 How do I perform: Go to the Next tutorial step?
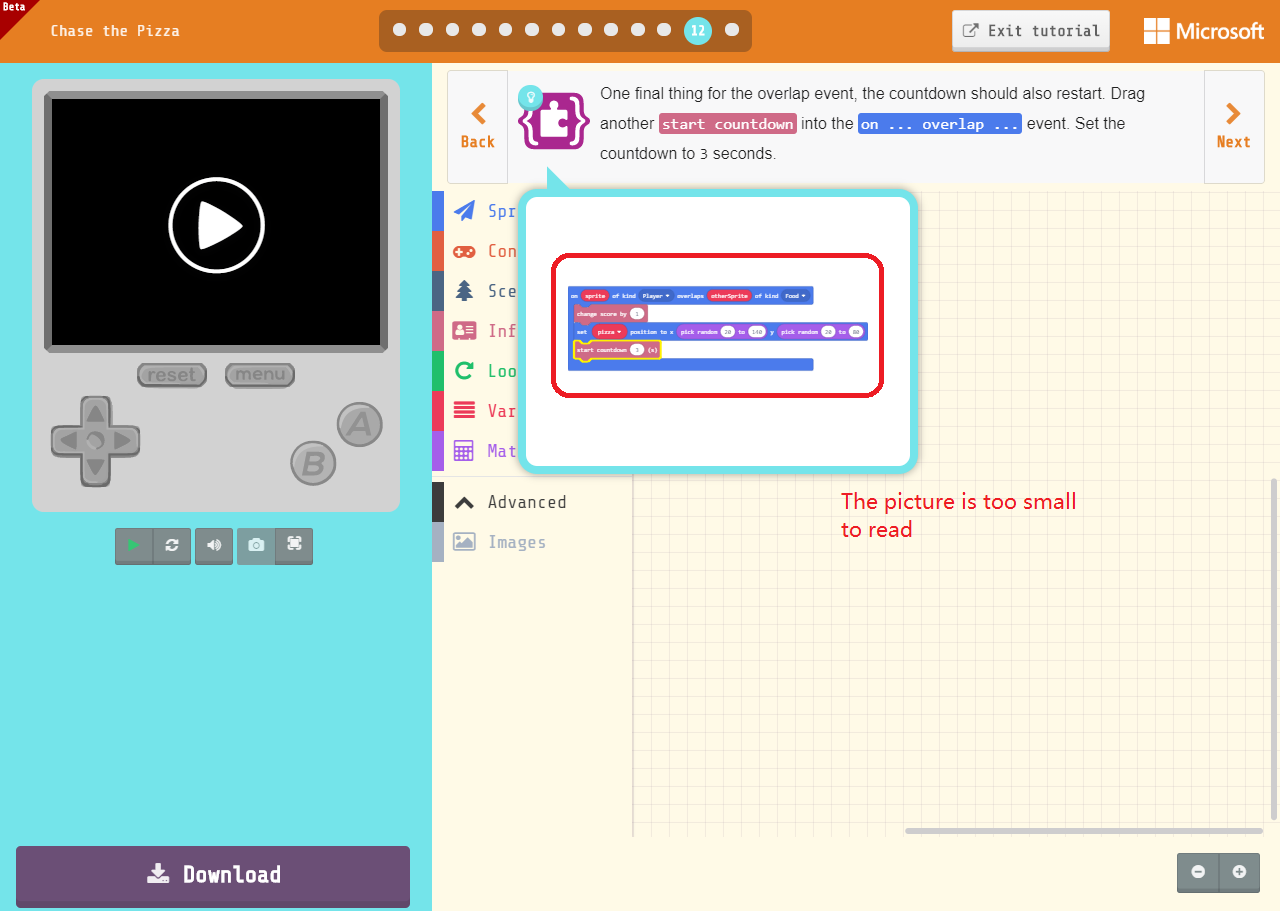click(1233, 127)
